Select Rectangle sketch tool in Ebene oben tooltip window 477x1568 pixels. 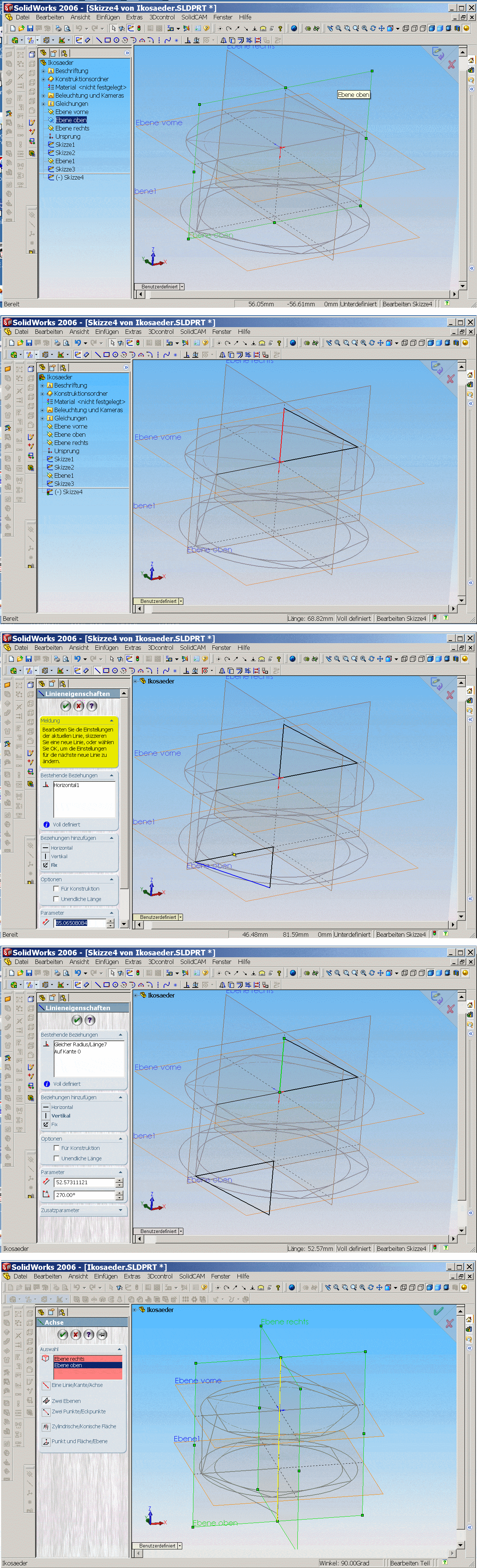click(108, 40)
